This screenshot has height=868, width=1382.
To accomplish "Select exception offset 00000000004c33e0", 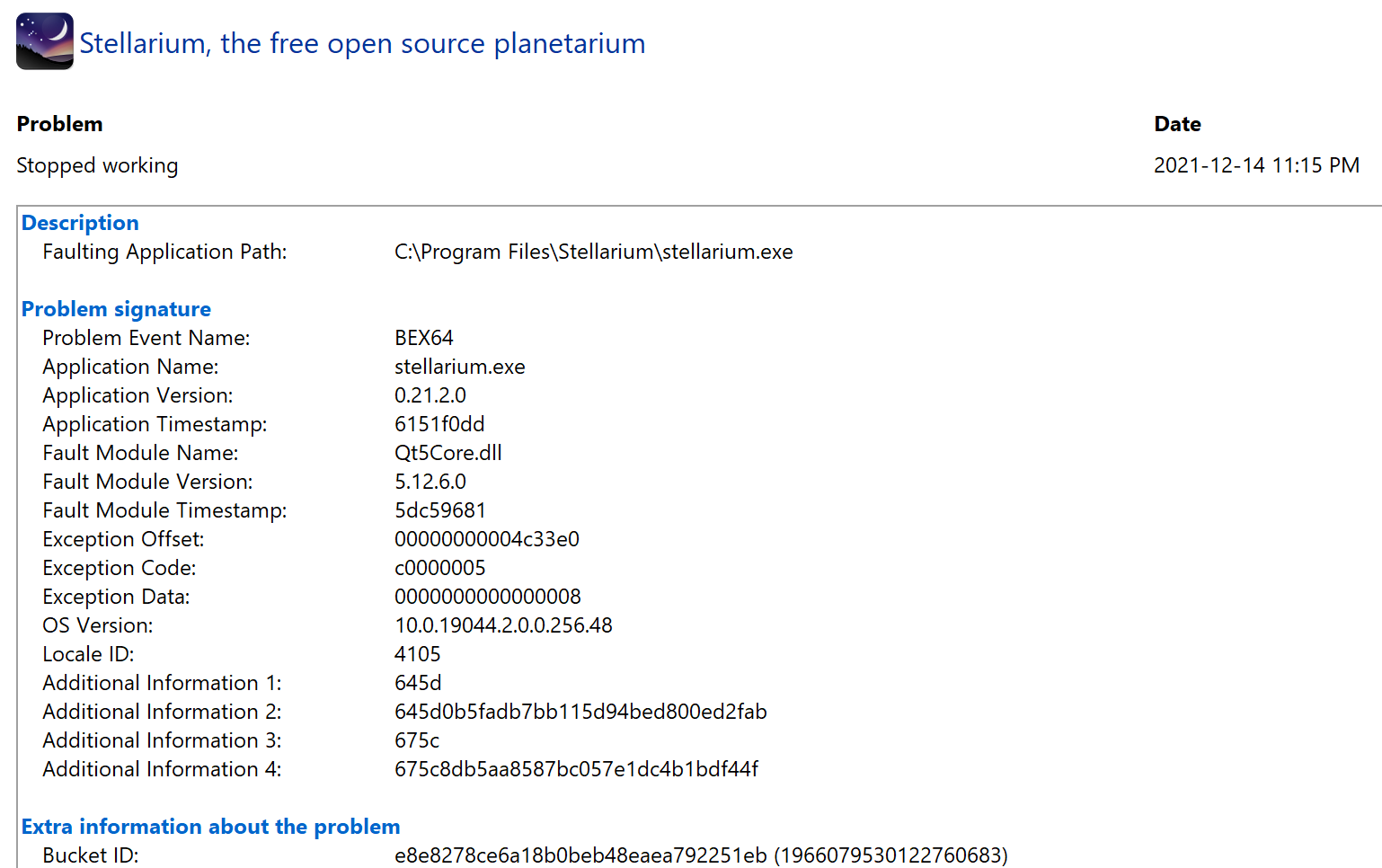I will click(x=487, y=539).
